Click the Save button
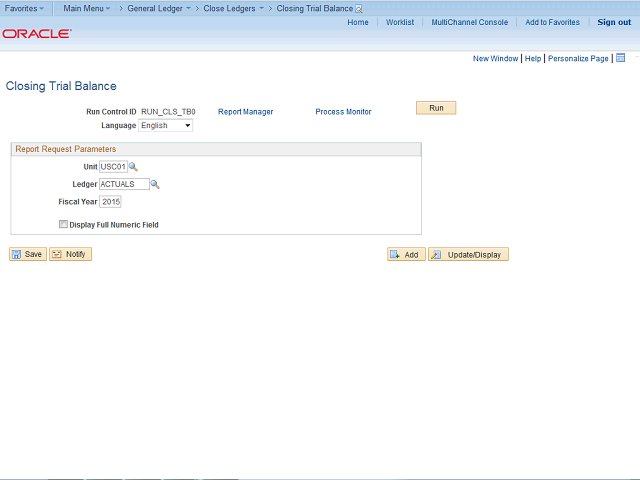The image size is (640, 480). (x=28, y=254)
